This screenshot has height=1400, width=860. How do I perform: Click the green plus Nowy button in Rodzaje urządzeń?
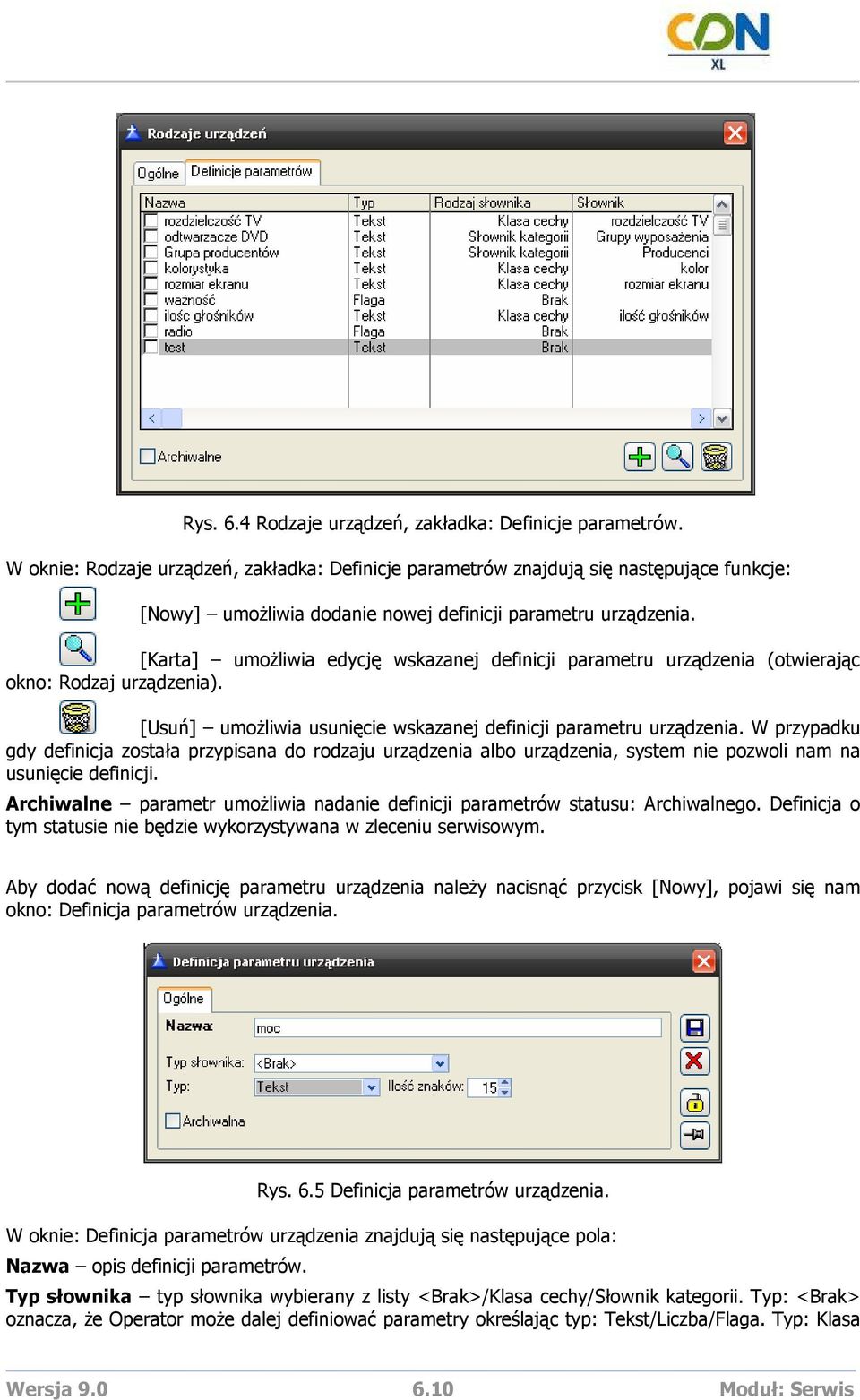(640, 457)
